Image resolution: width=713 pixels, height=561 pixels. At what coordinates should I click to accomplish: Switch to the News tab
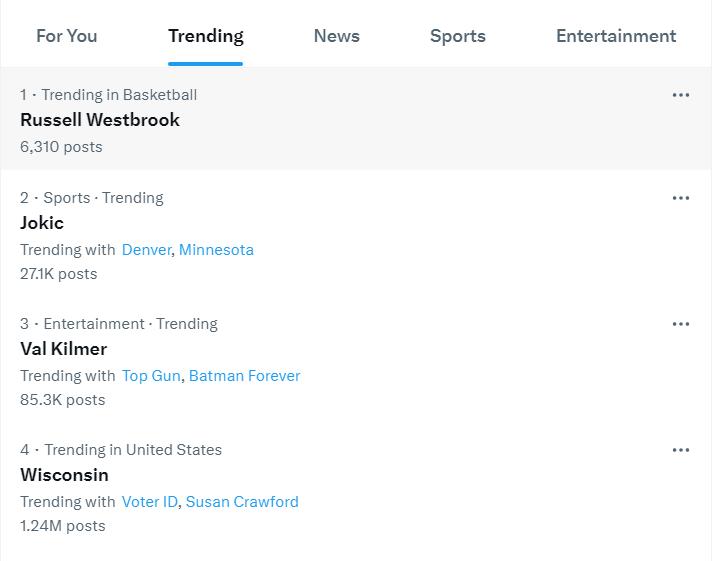(x=336, y=36)
